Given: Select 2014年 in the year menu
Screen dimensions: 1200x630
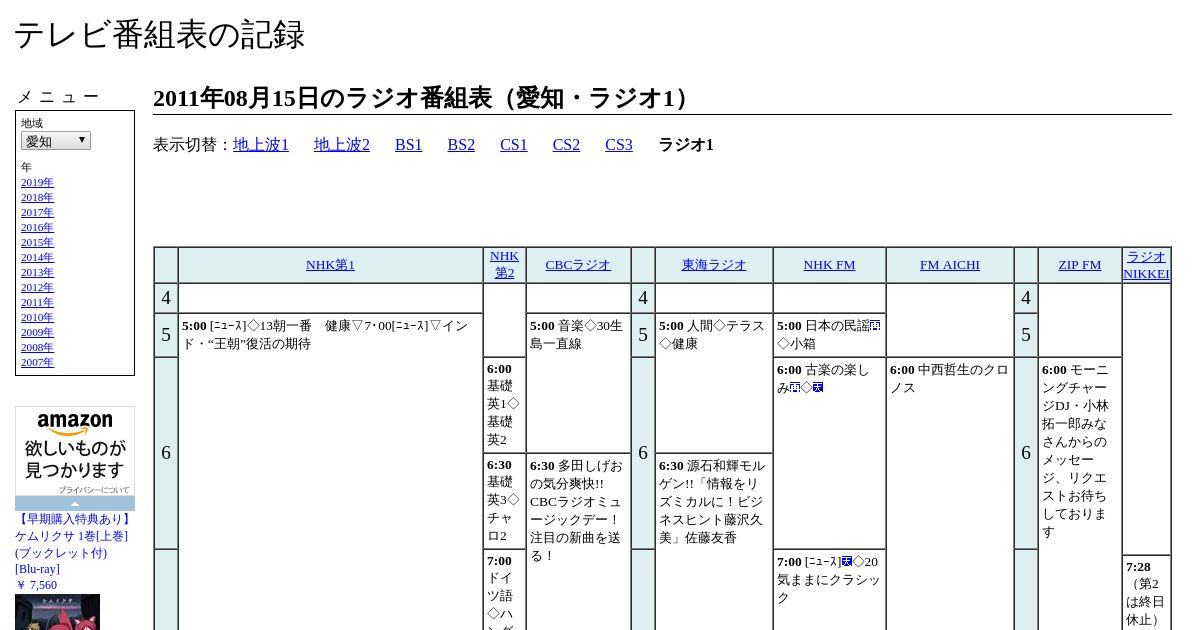Looking at the screenshot, I should point(37,257).
